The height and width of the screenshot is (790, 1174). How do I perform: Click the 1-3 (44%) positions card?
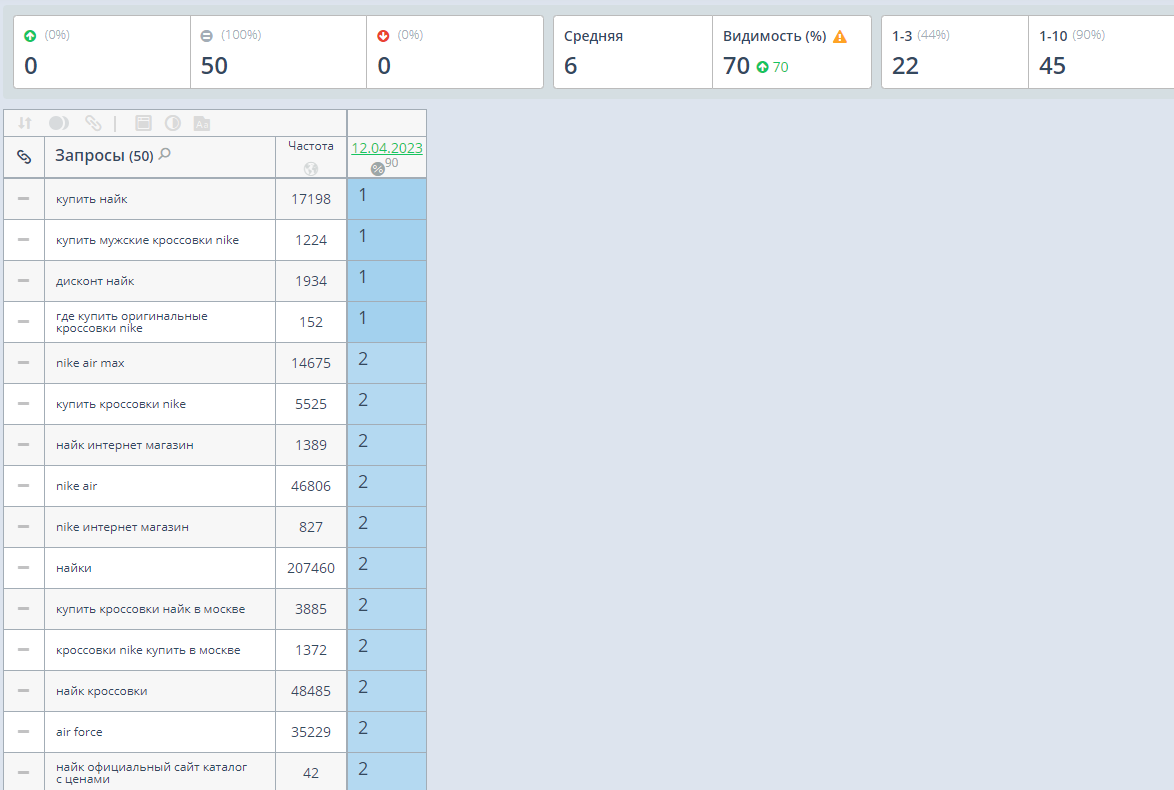click(x=955, y=52)
